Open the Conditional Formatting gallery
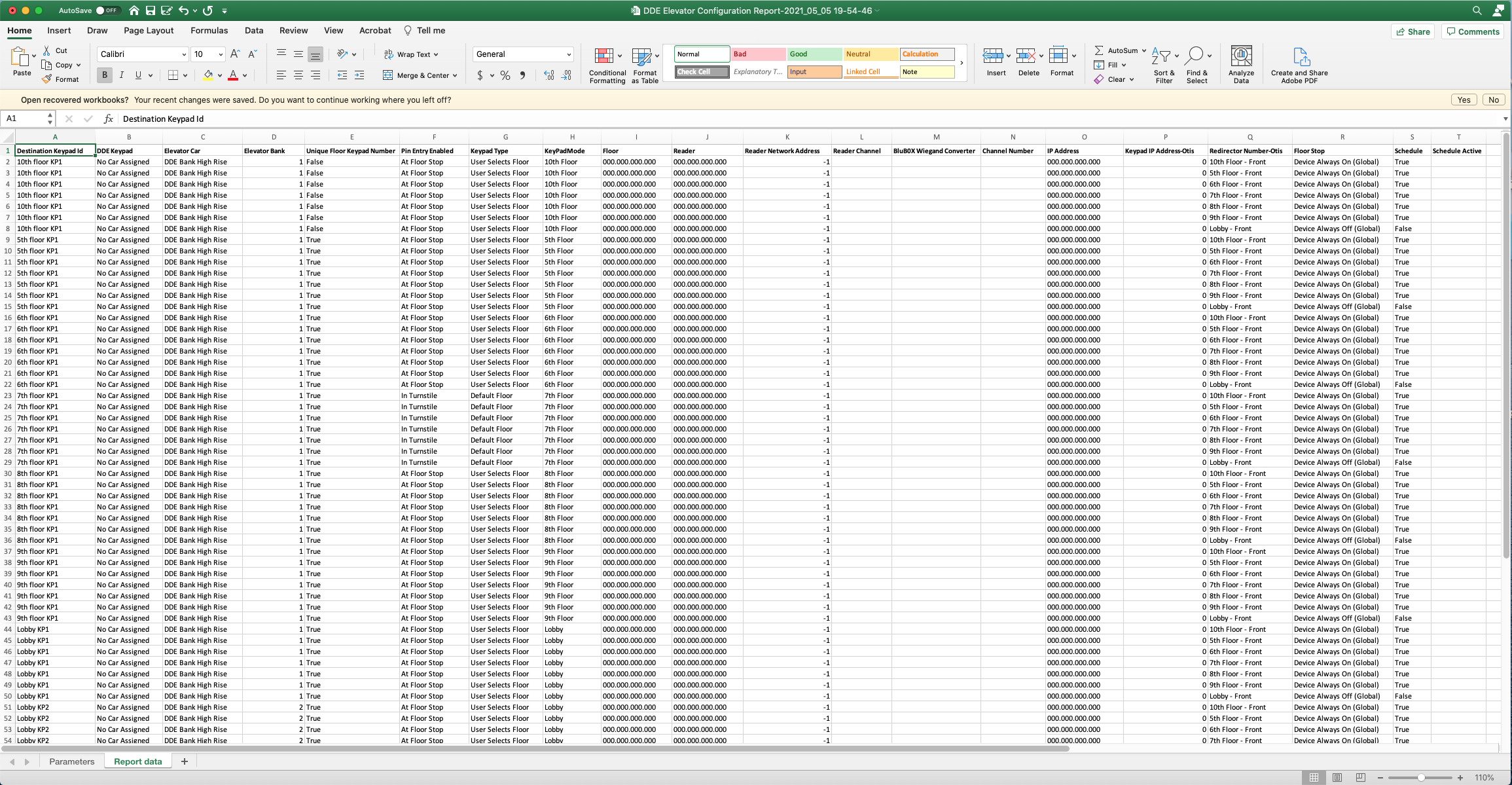The height and width of the screenshot is (785, 1512). (x=607, y=64)
